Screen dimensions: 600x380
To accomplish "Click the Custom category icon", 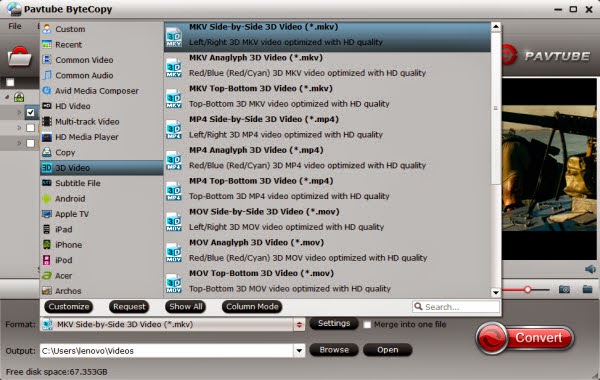I will click(47, 29).
